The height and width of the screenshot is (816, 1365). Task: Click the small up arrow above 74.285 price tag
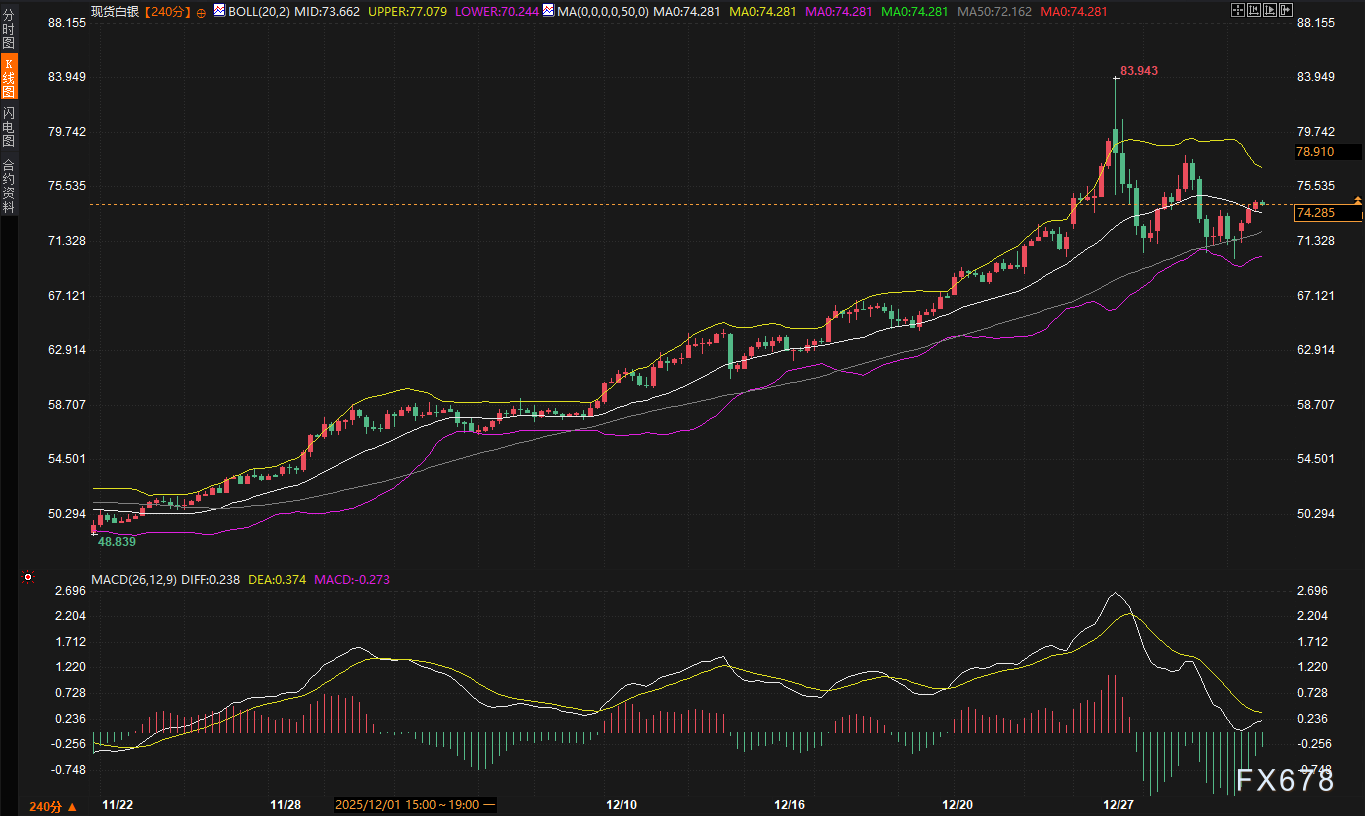1357,200
